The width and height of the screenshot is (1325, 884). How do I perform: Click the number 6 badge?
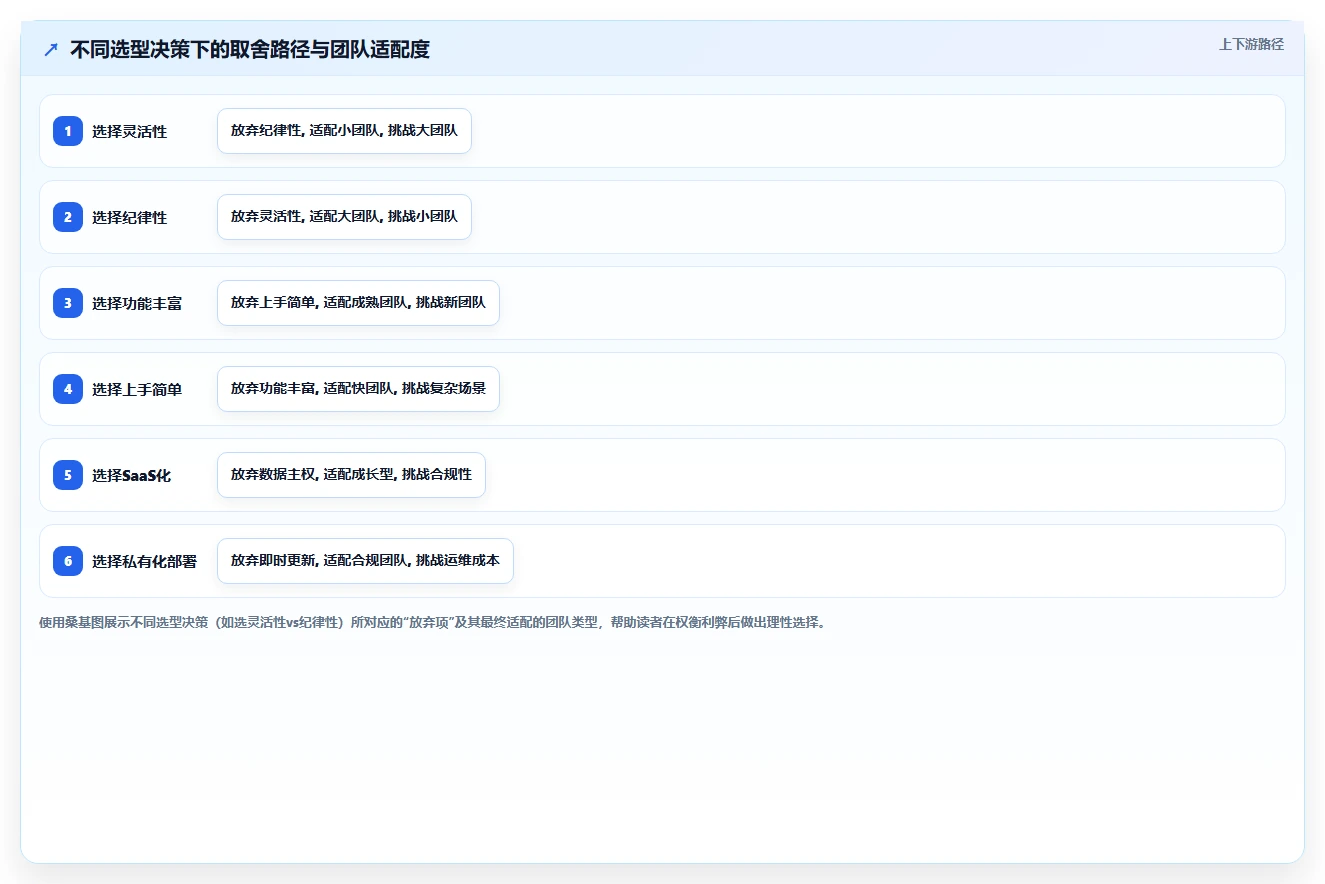68,561
